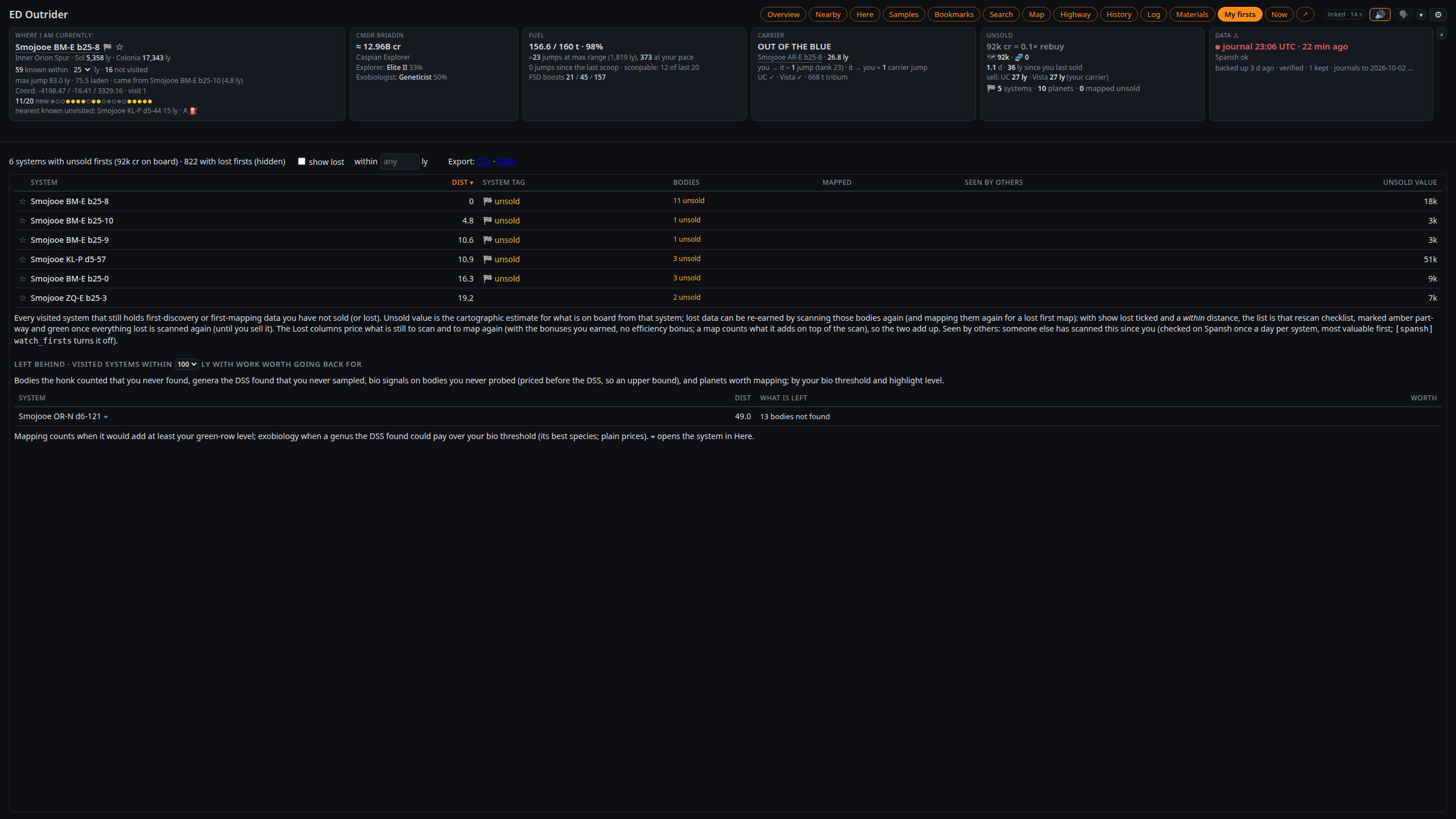Click carrier location Smojooe AR-E b25-8

coord(789,57)
